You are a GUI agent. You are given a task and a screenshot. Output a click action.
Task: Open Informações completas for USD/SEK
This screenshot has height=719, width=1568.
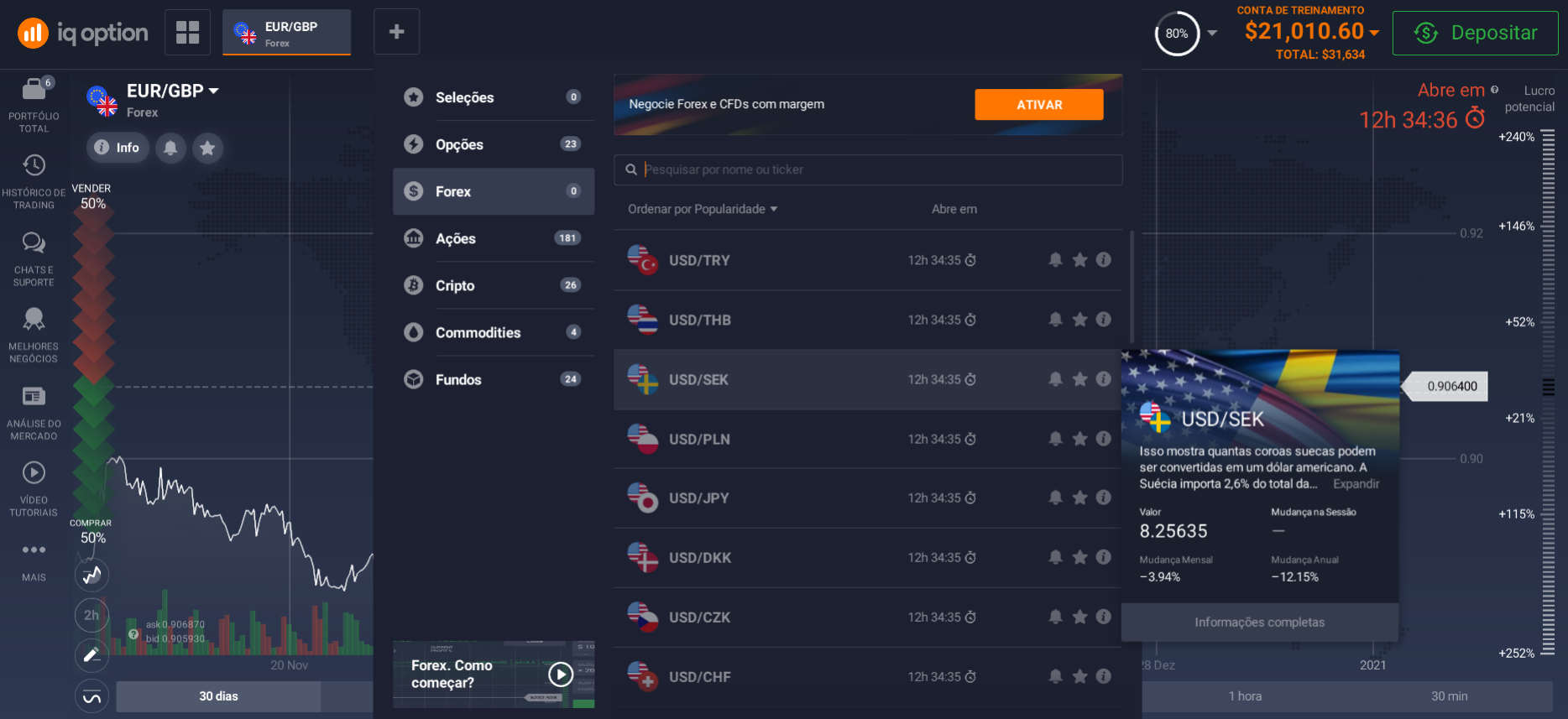tap(1260, 623)
